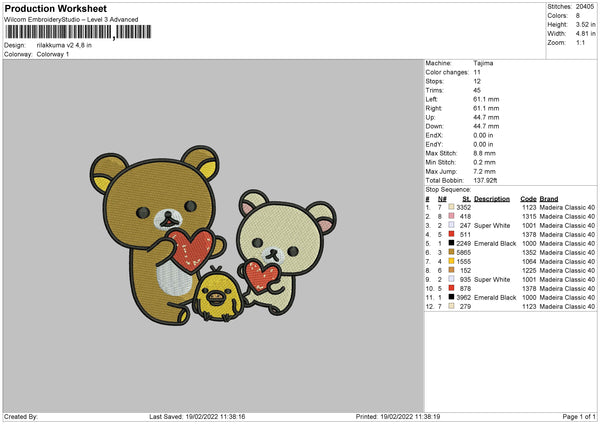Click the red swatch beside stitch count 878
The image size is (600, 424).
coord(451,288)
